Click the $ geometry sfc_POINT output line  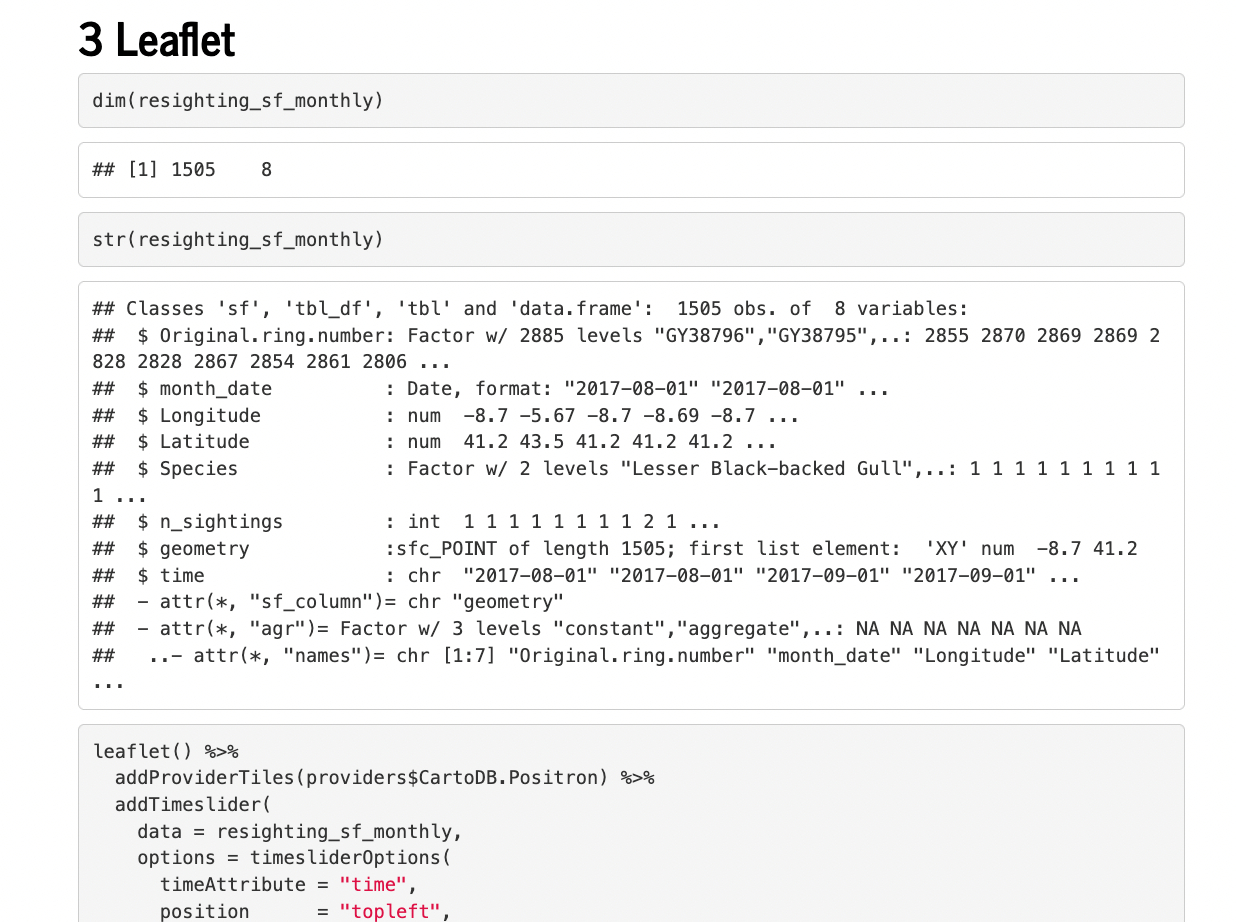coord(614,549)
